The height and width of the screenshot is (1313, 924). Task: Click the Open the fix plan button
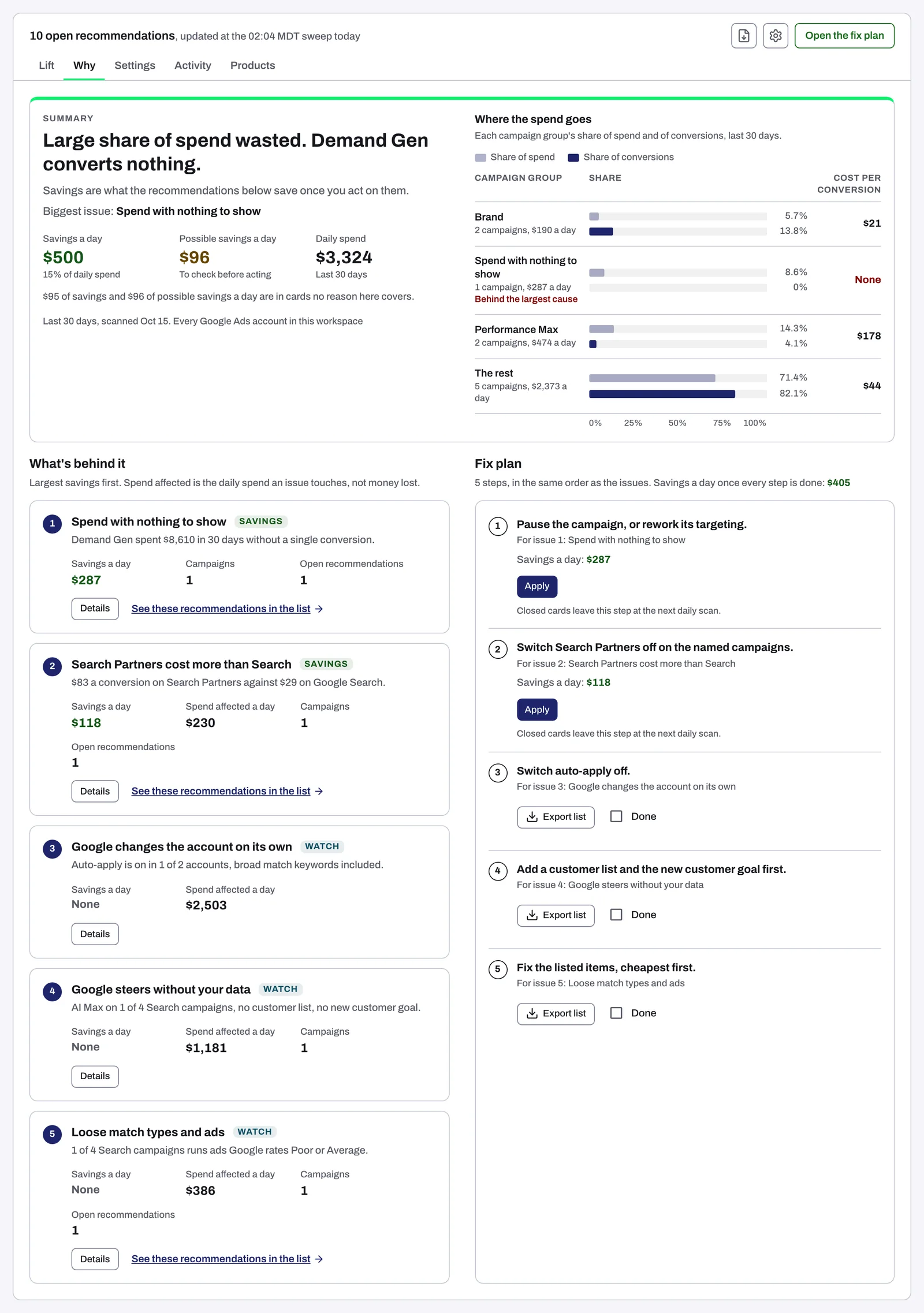(x=844, y=36)
